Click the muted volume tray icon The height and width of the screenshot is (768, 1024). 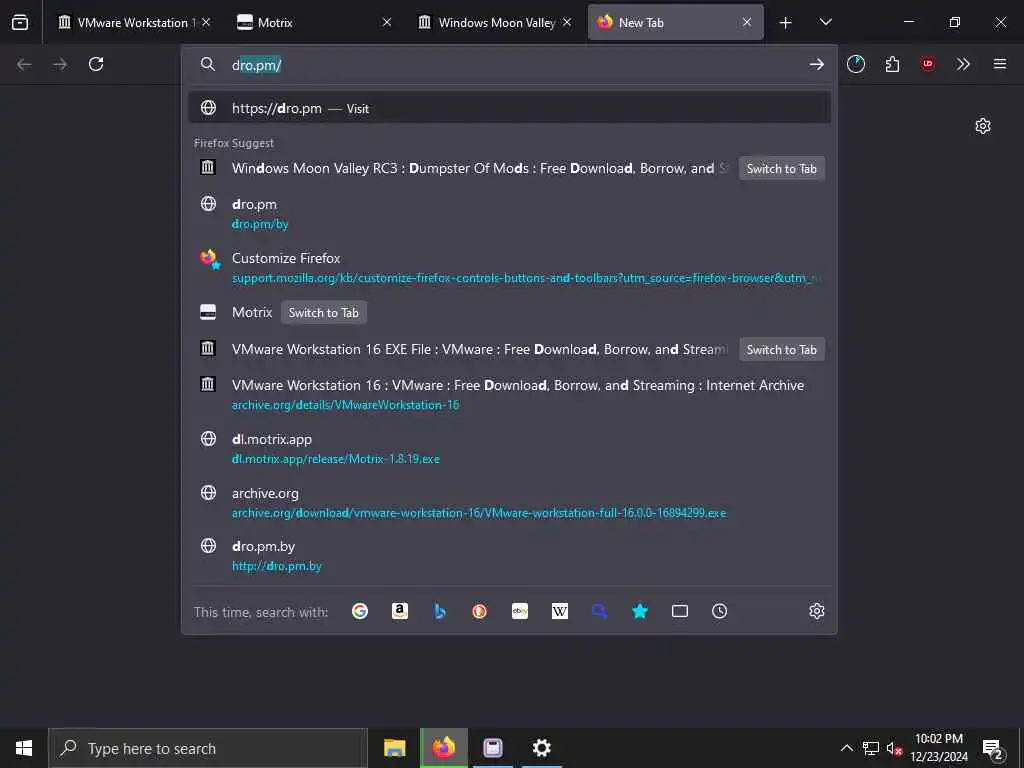pyautogui.click(x=894, y=748)
